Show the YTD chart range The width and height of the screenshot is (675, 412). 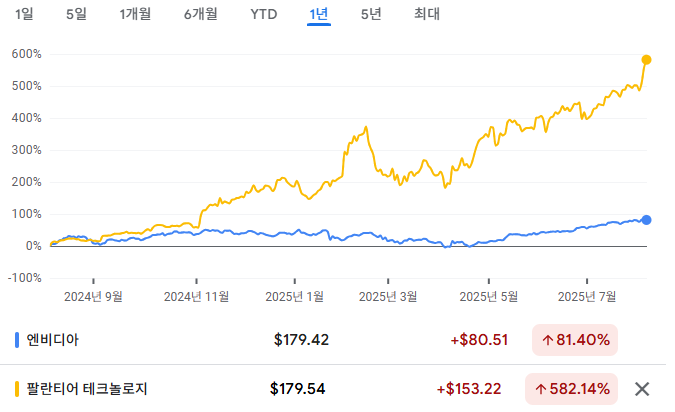[263, 14]
